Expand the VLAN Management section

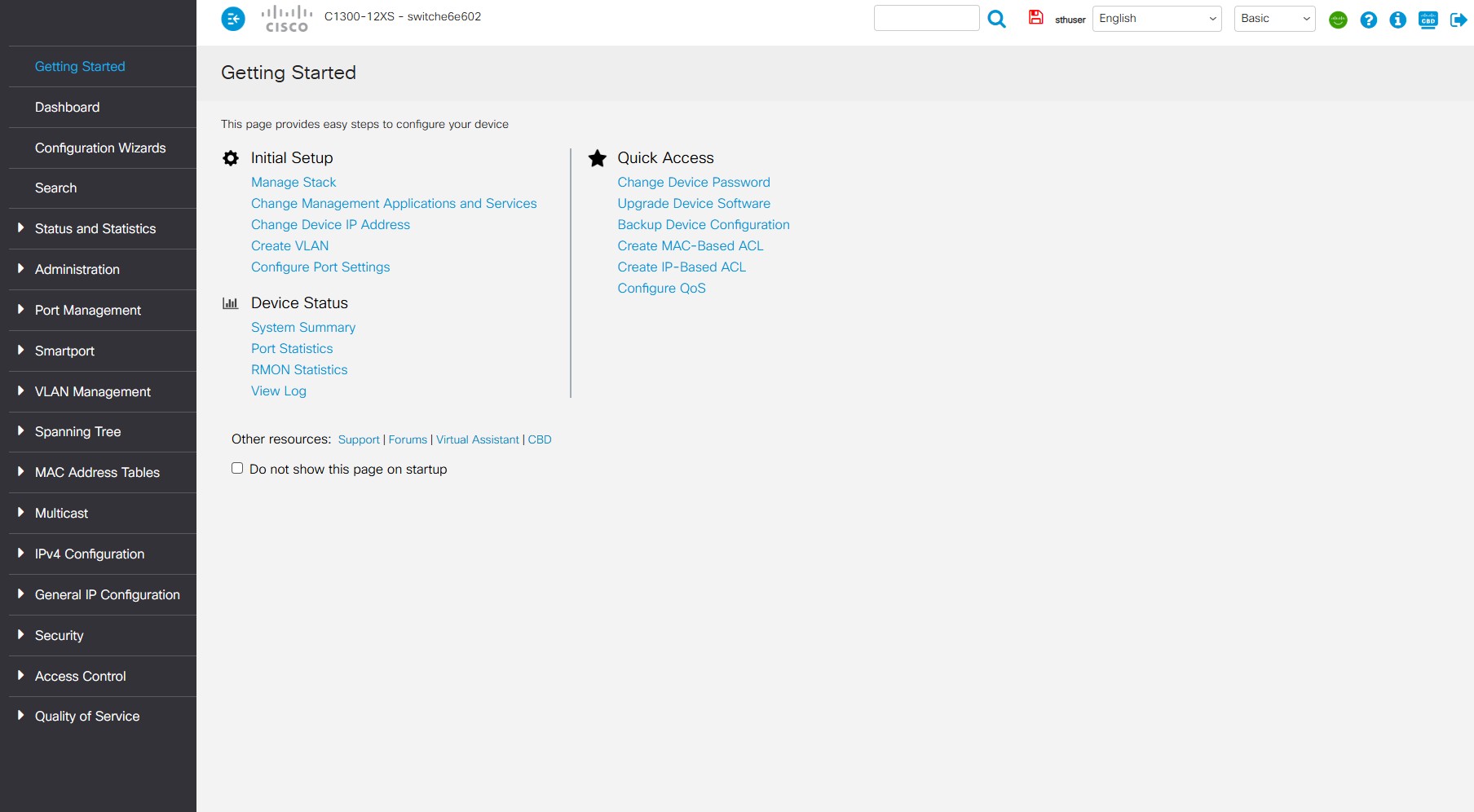[92, 392]
